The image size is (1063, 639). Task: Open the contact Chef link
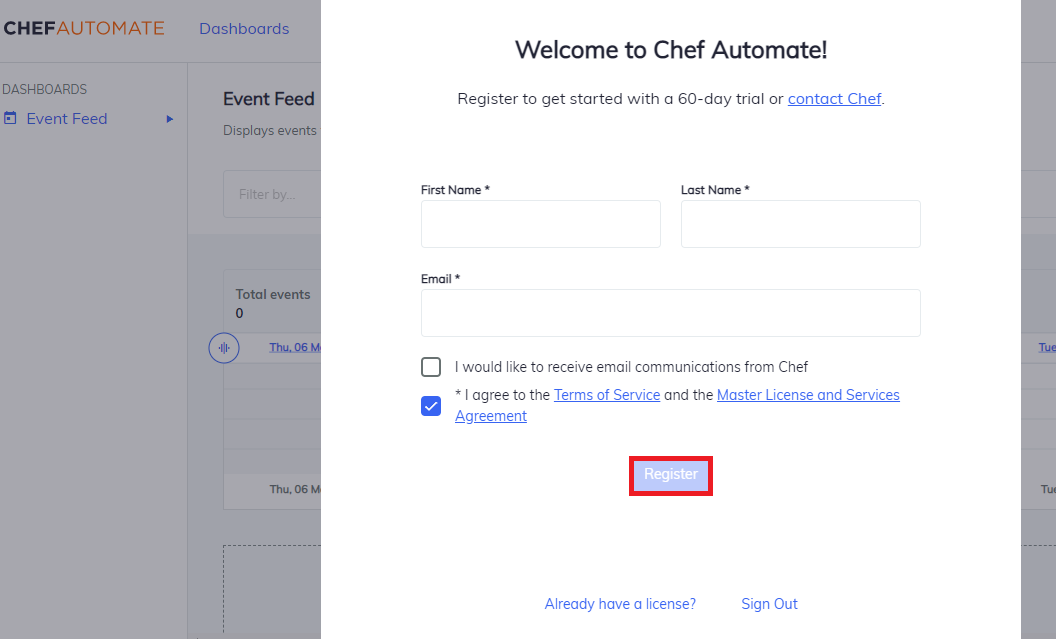(834, 98)
